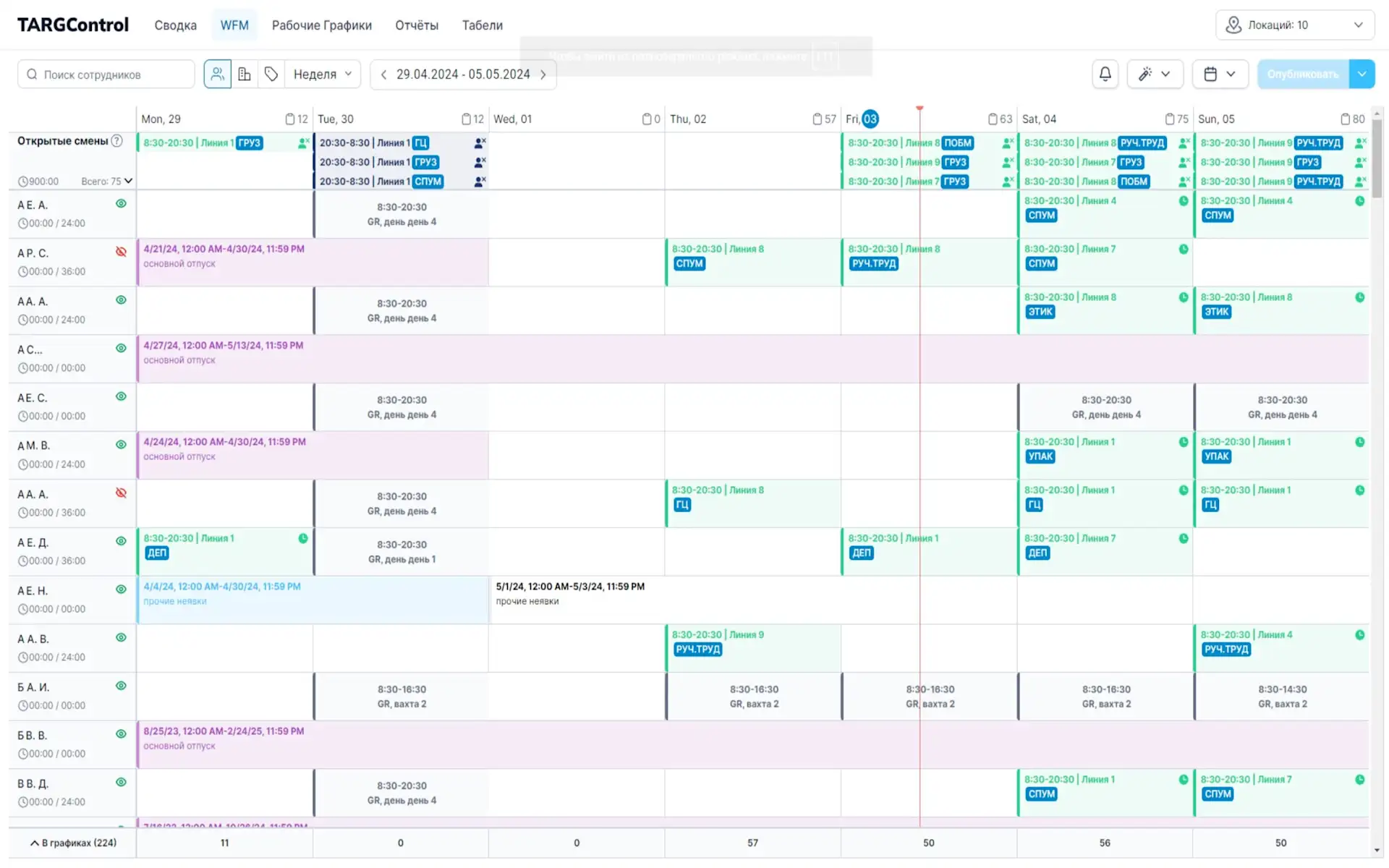Open the Неделя period dropdown
Screen dimensions: 1389x868
coord(323,74)
